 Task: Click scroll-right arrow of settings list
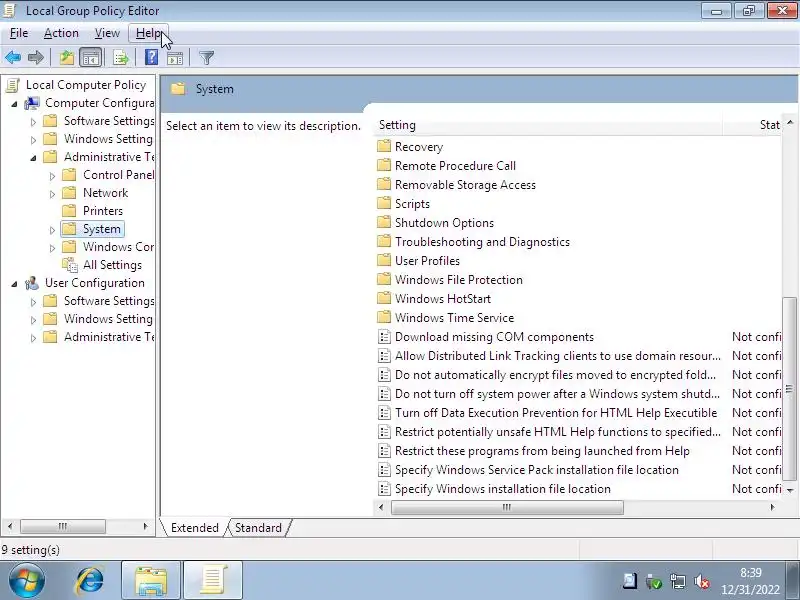[772, 507]
